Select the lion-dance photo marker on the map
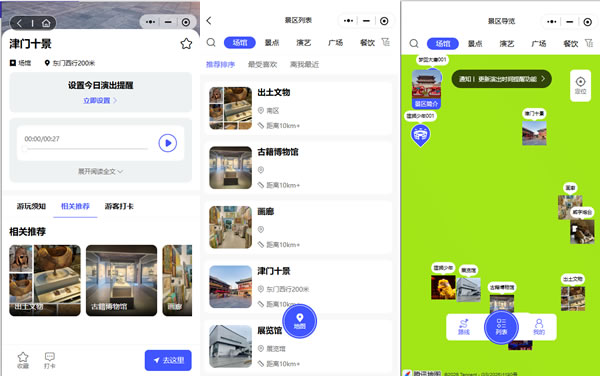Image resolution: width=600 pixels, height=376 pixels. click(x=443, y=287)
